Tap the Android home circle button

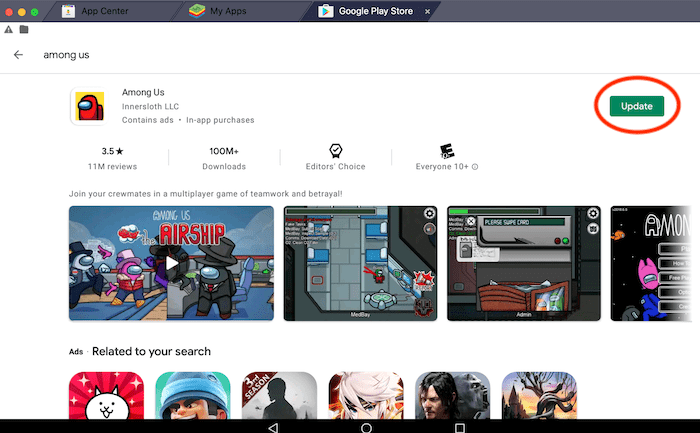[367, 428]
